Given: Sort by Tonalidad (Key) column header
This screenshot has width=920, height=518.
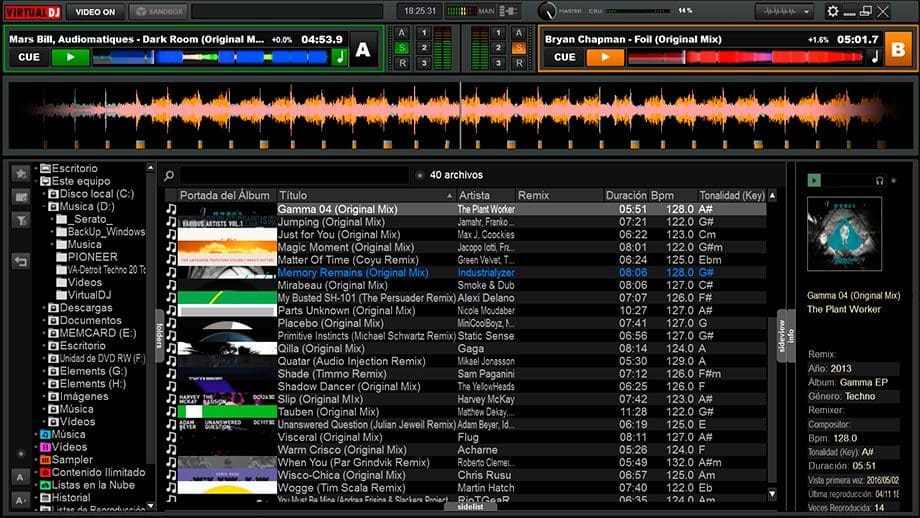Looking at the screenshot, I should pos(732,195).
